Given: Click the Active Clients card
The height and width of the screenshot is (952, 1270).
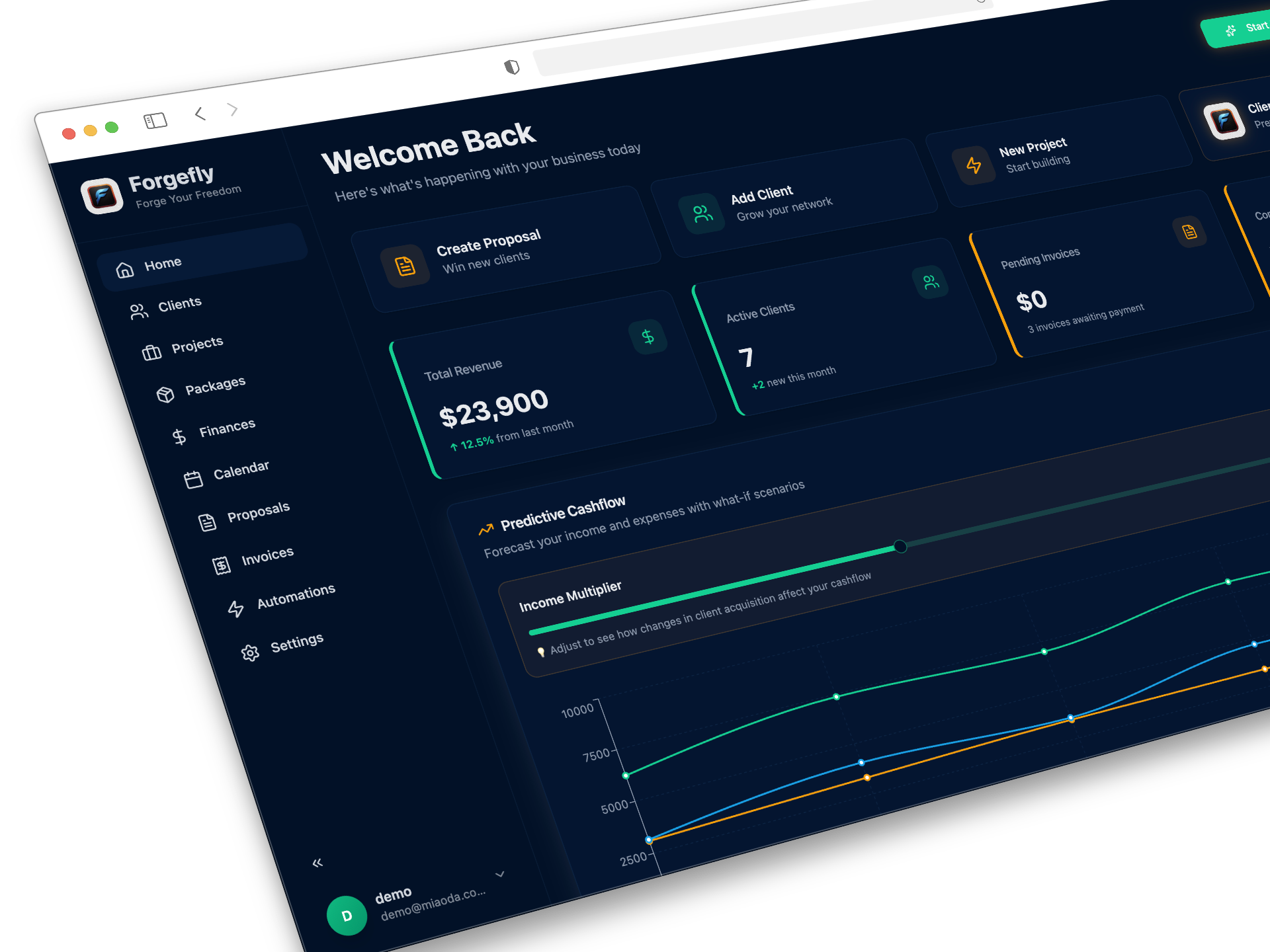Looking at the screenshot, I should 844,327.
